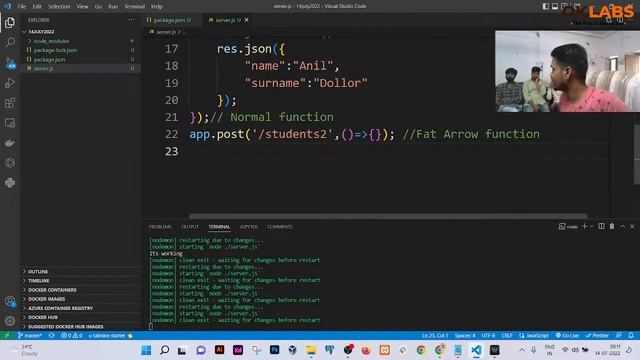This screenshot has width=640, height=360.
Task: Open the Docker view in activity bar
Action: click(10, 142)
